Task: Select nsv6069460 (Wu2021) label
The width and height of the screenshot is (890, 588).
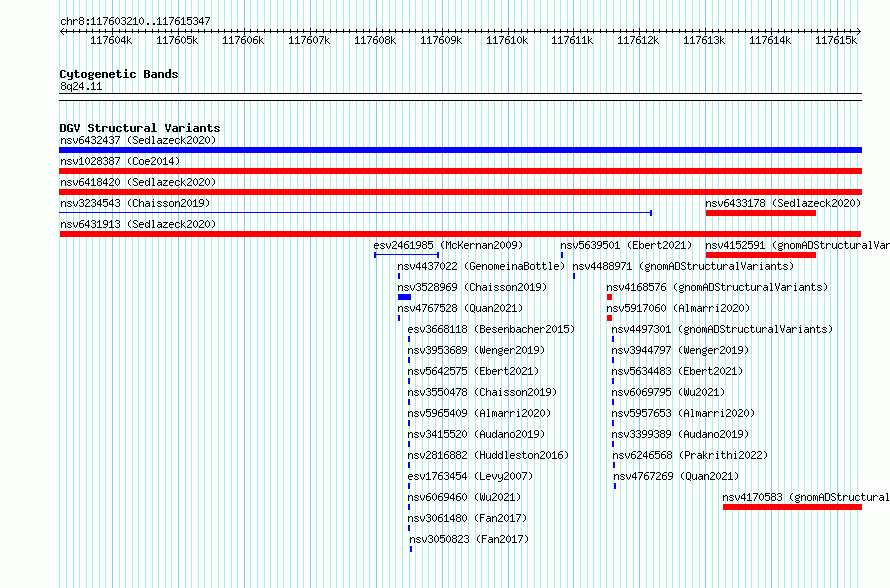Action: pyautogui.click(x=464, y=497)
